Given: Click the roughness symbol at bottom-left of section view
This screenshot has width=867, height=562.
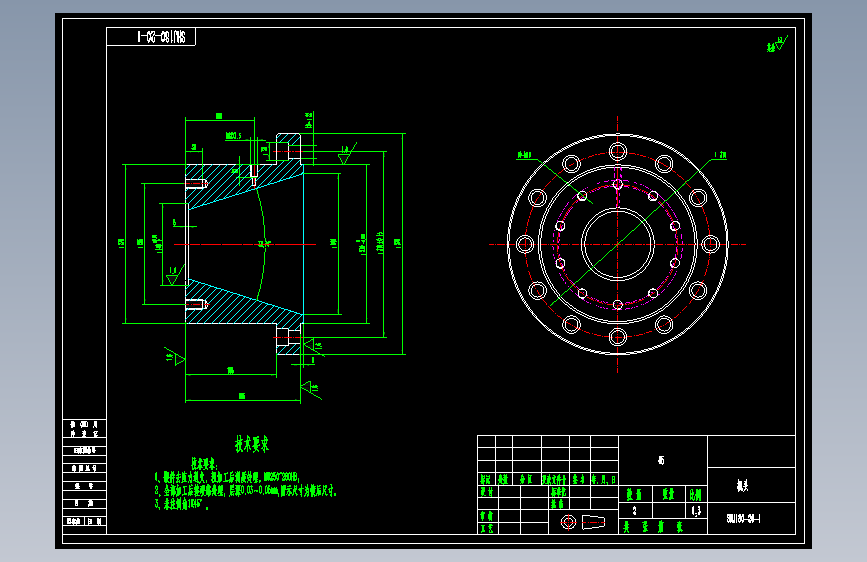Looking at the screenshot, I should [x=175, y=357].
